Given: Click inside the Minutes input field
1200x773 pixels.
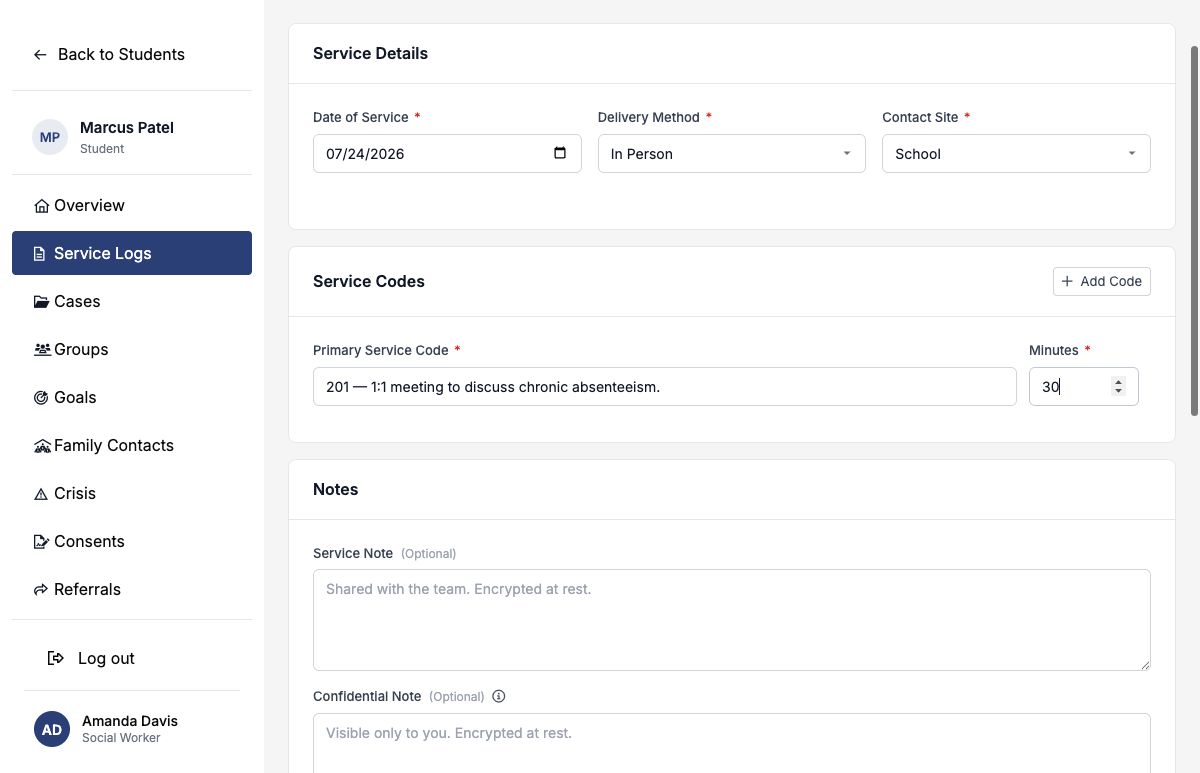Looking at the screenshot, I should (x=1084, y=387).
